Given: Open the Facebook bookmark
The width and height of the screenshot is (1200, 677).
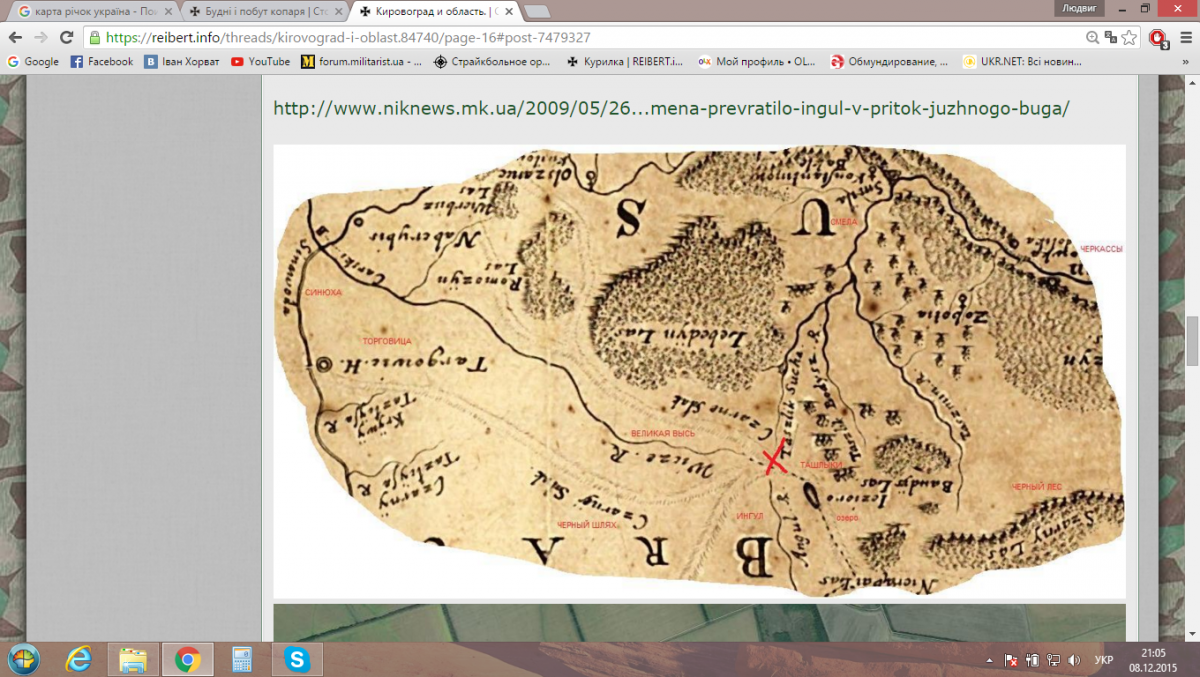Looking at the screenshot, I should click(x=101, y=61).
